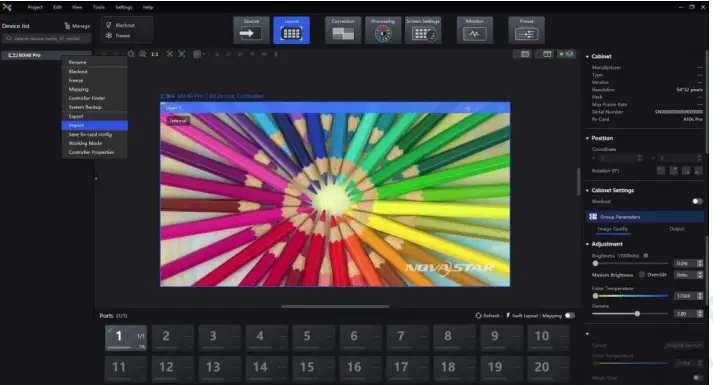713x385 pixels.
Task: Click the zoom in magnifier icon
Action: pos(143,54)
